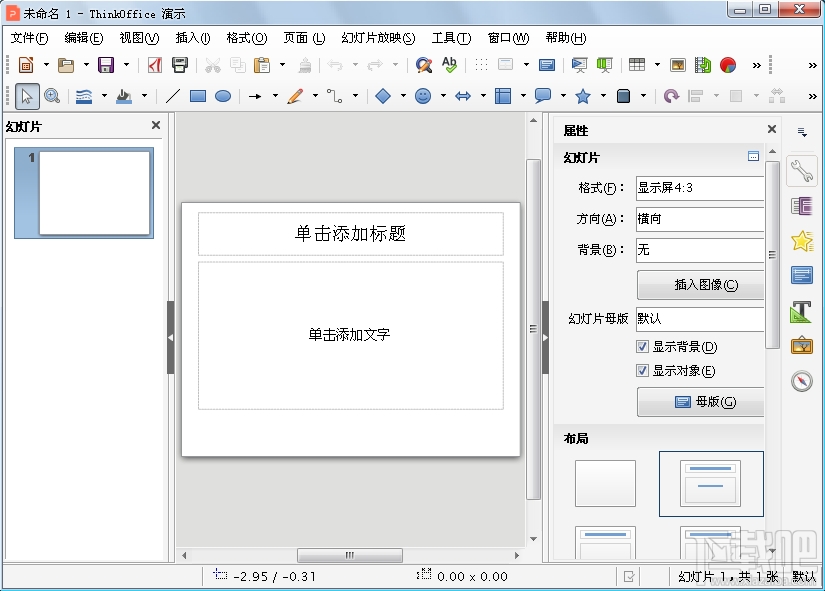Open the Gallery panel in the right sidebar

coord(800,241)
